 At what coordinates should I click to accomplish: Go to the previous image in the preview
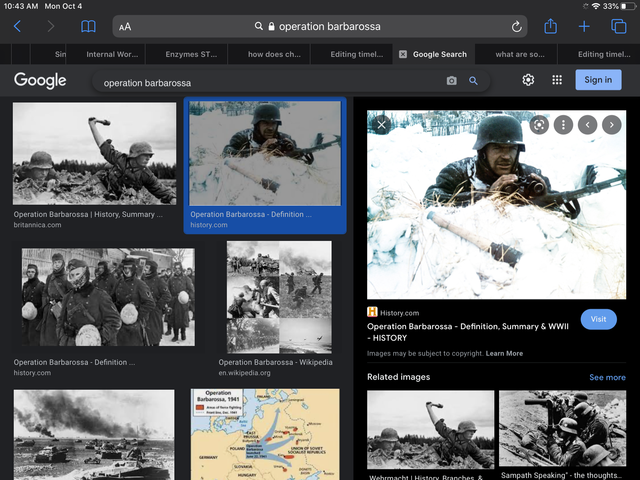click(x=587, y=125)
